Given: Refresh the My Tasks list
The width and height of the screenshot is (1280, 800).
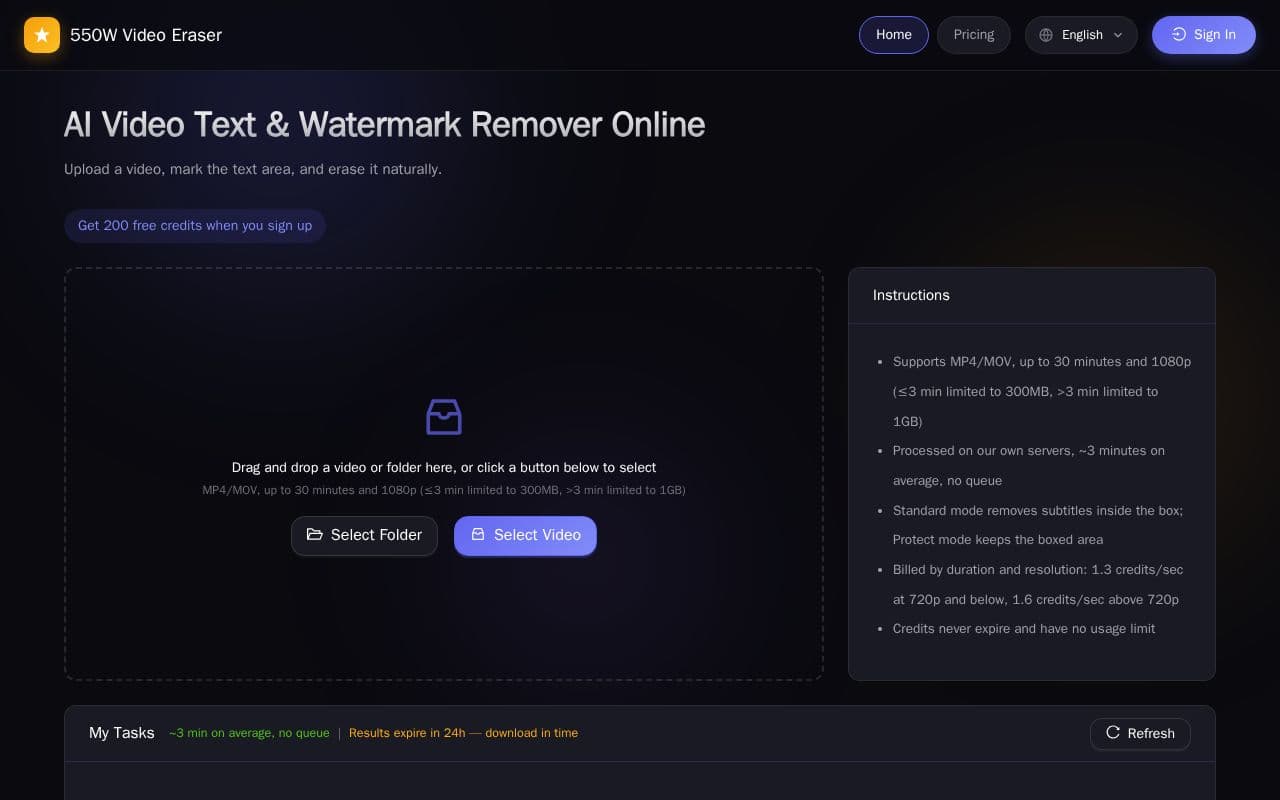Looking at the screenshot, I should click(x=1140, y=734).
